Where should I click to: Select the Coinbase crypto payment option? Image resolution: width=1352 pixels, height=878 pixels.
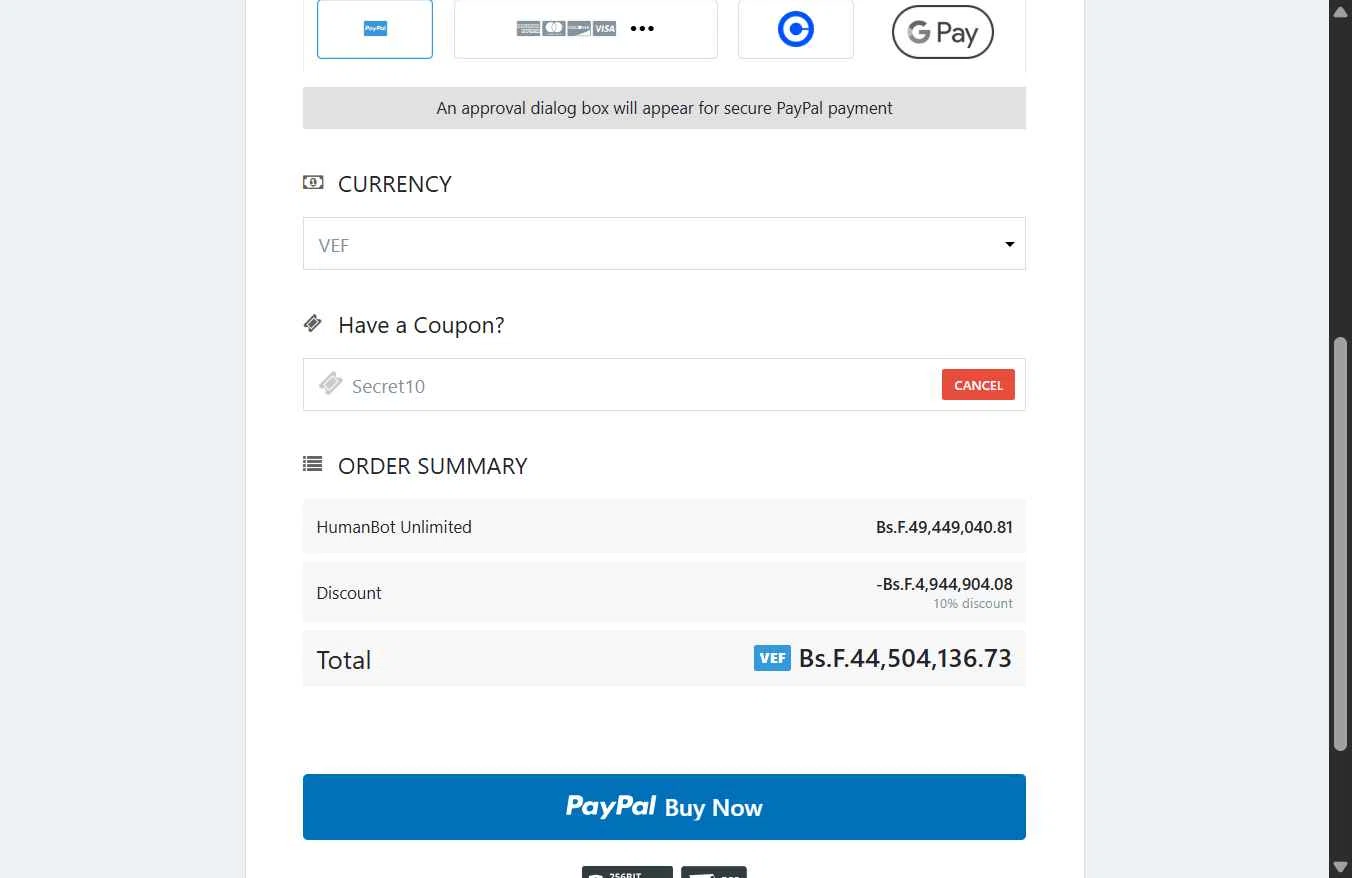[x=795, y=29]
